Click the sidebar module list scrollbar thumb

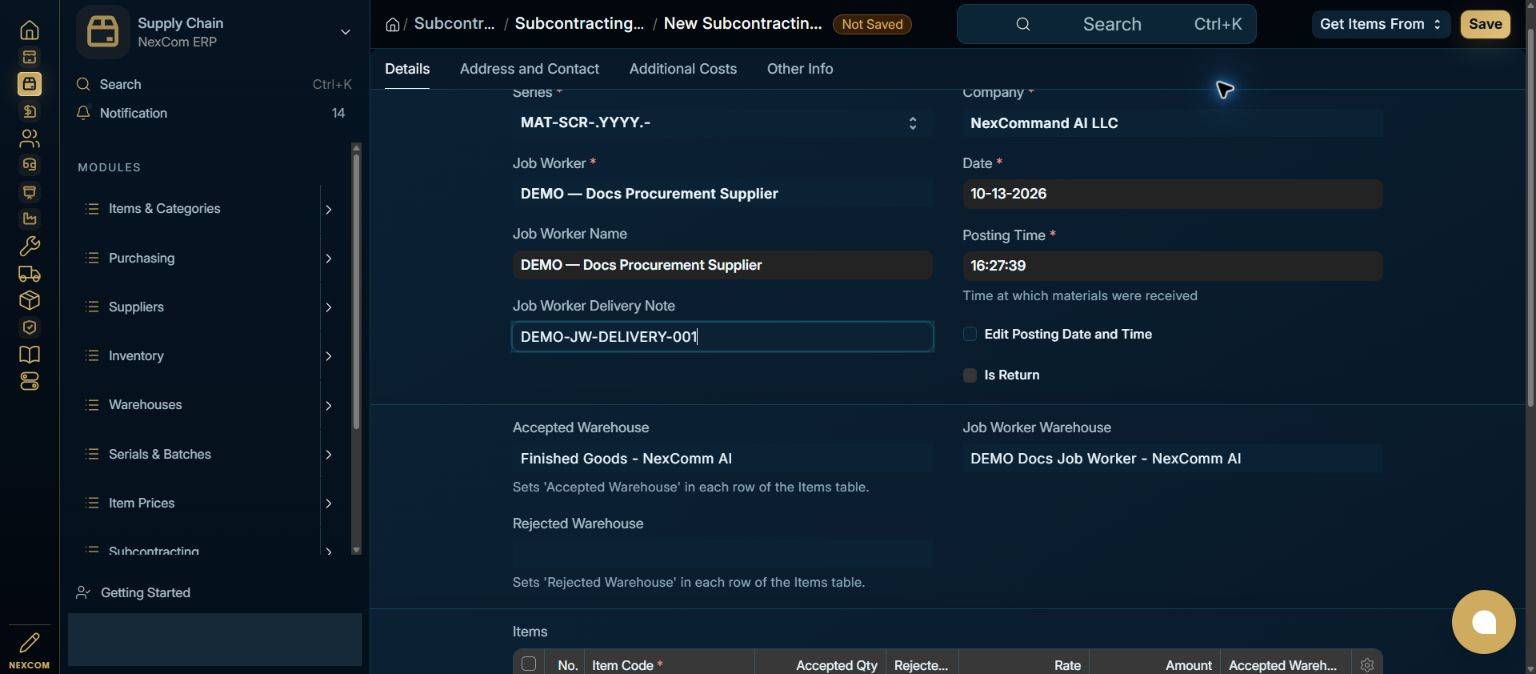coord(356,290)
